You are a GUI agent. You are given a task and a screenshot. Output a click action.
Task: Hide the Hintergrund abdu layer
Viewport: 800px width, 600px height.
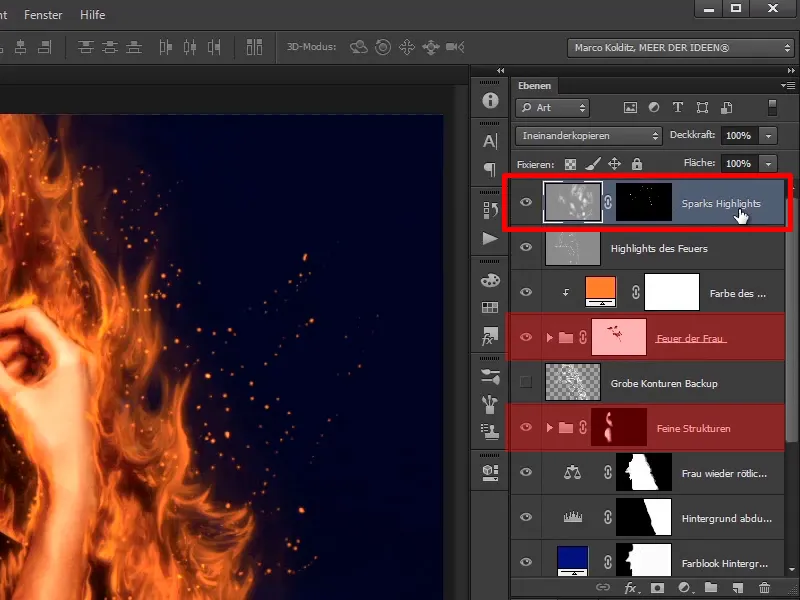pos(526,517)
